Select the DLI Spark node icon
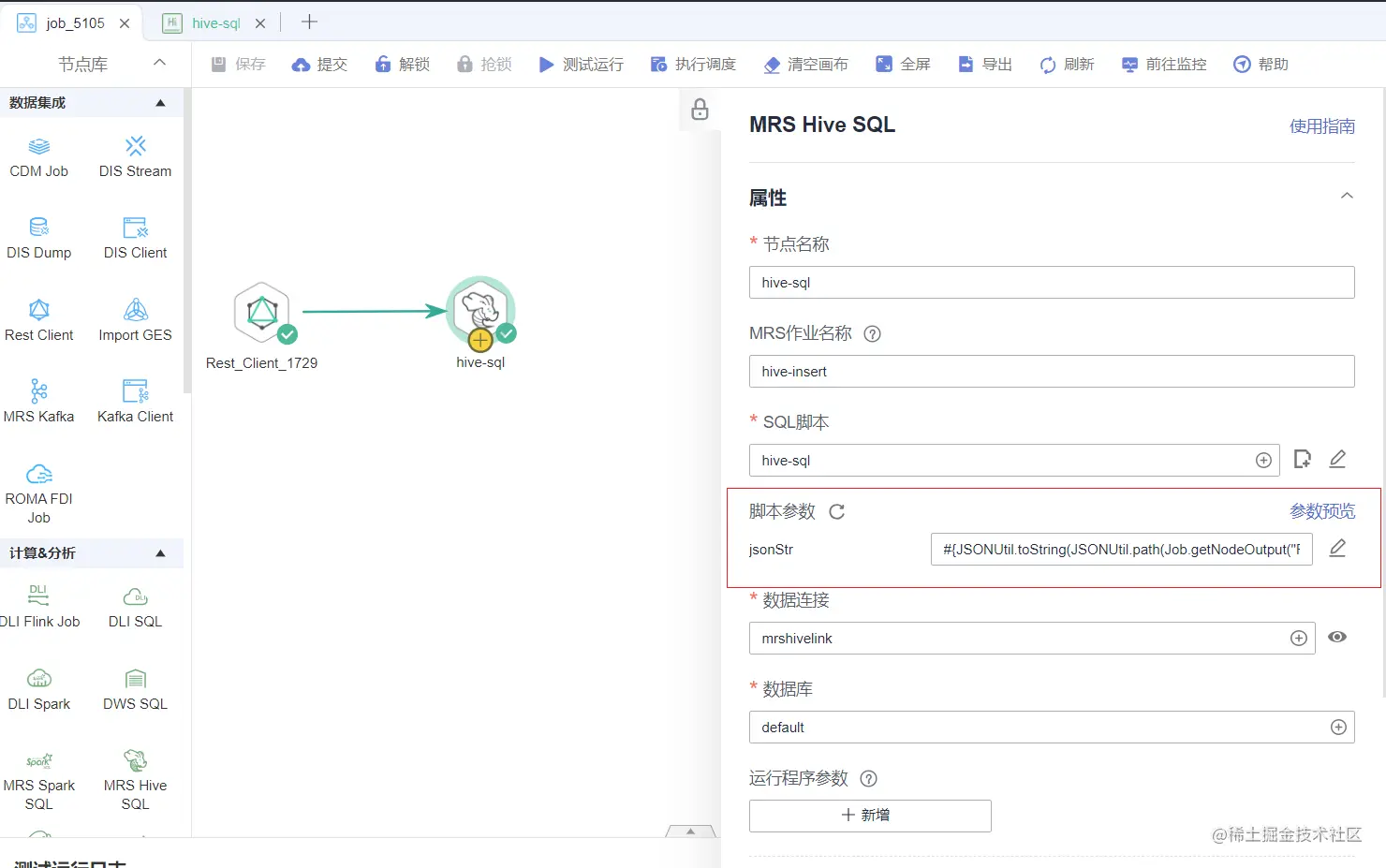The height and width of the screenshot is (868, 1386). [x=39, y=678]
